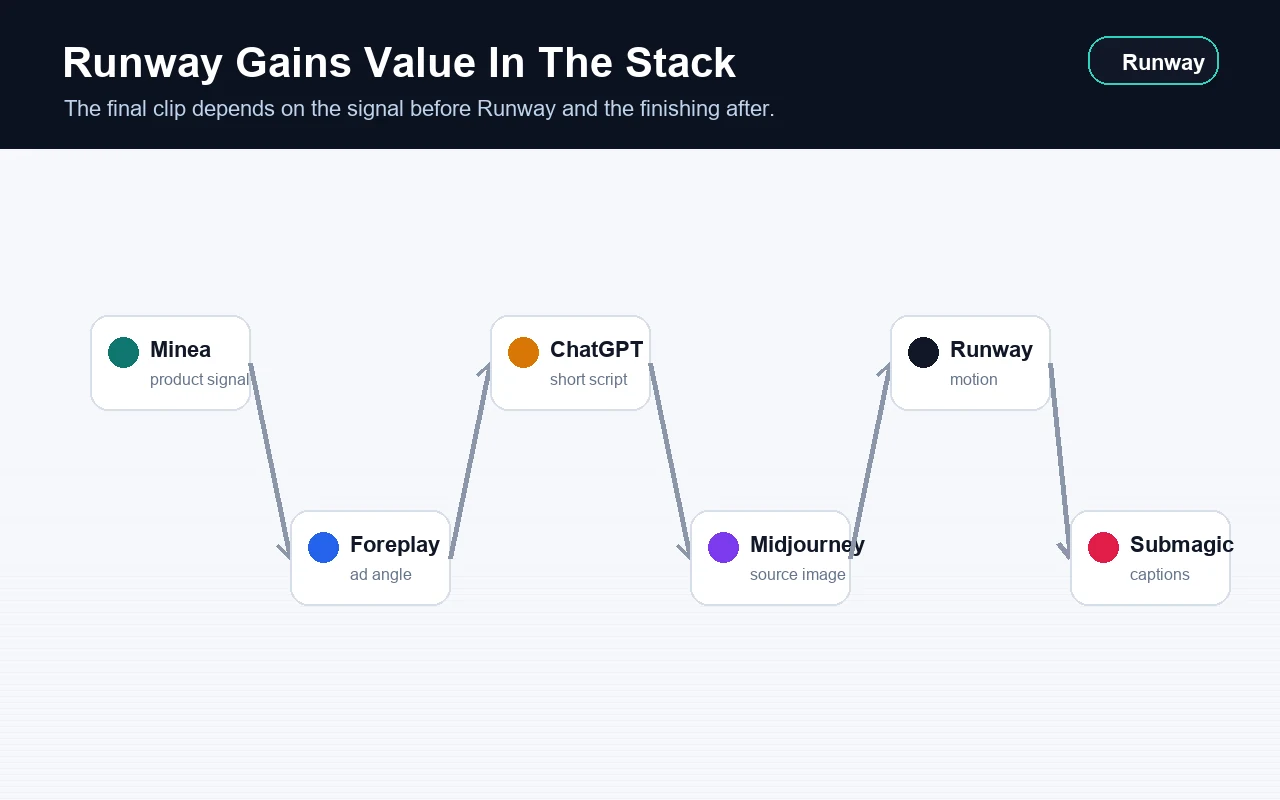The height and width of the screenshot is (800, 1280).
Task: Open the ChatGPT short script card
Action: (570, 363)
